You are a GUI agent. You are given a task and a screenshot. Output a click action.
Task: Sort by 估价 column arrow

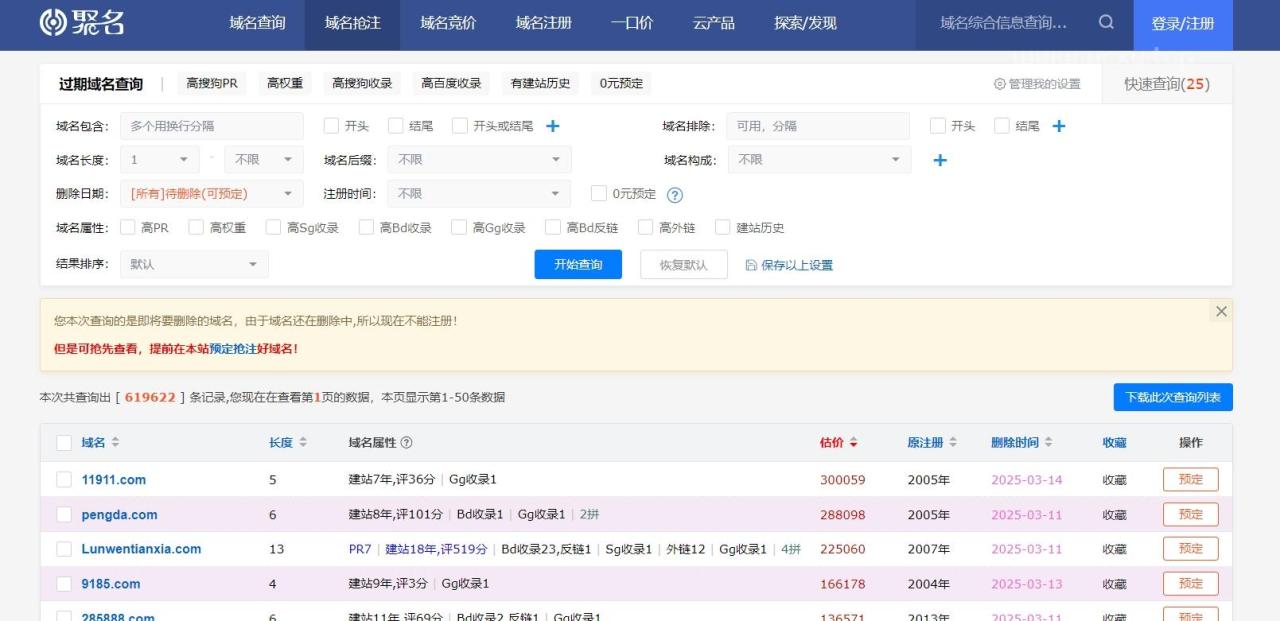point(853,442)
